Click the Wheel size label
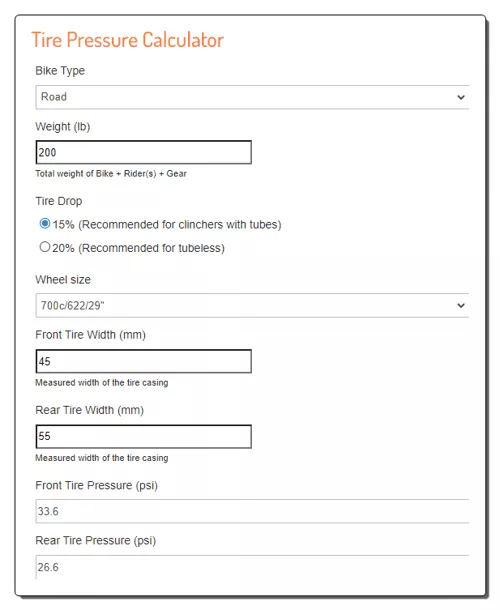This screenshot has width=500, height=610. [63, 280]
